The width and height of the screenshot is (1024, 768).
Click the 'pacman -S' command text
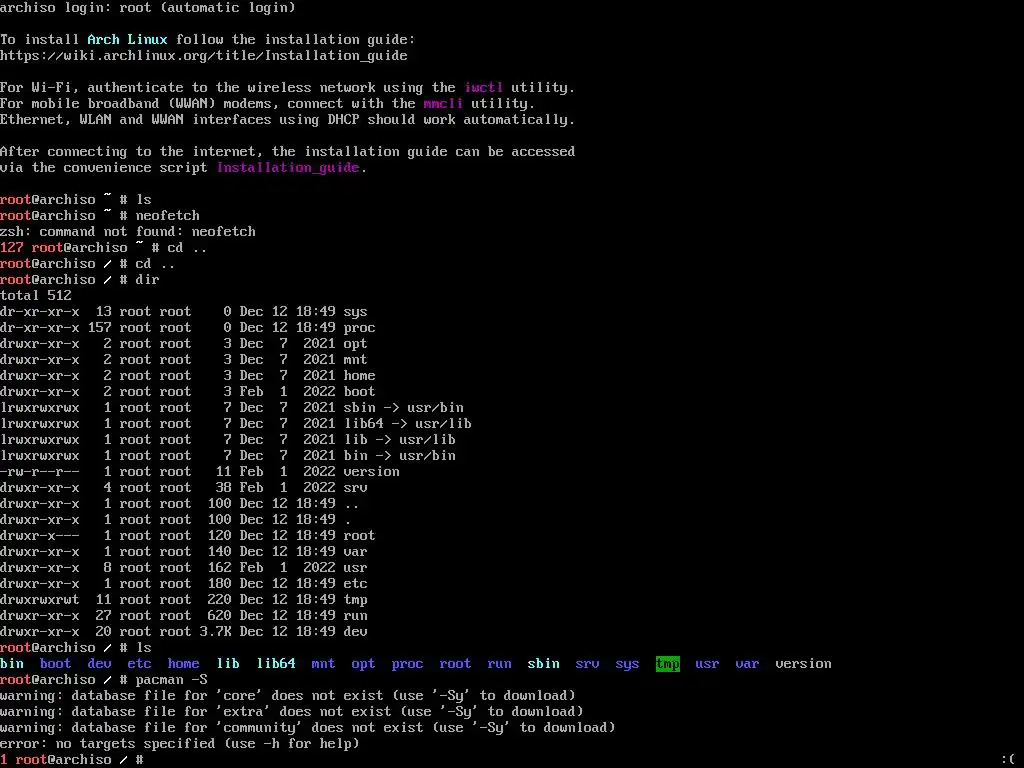tap(172, 679)
